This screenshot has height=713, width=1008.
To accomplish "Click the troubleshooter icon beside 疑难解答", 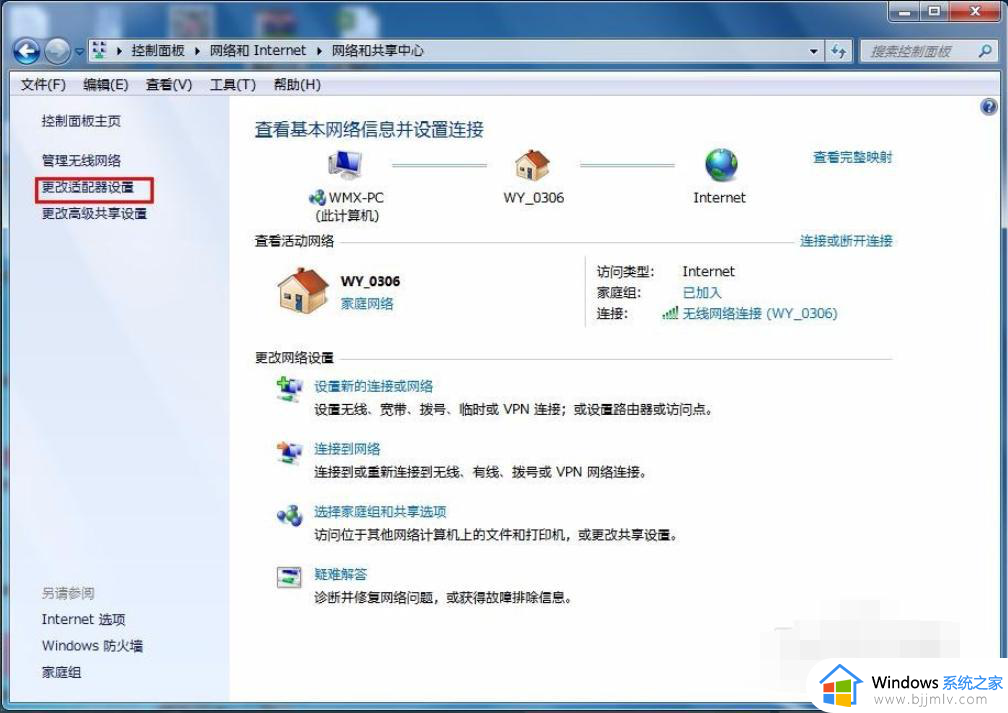I will [x=289, y=577].
